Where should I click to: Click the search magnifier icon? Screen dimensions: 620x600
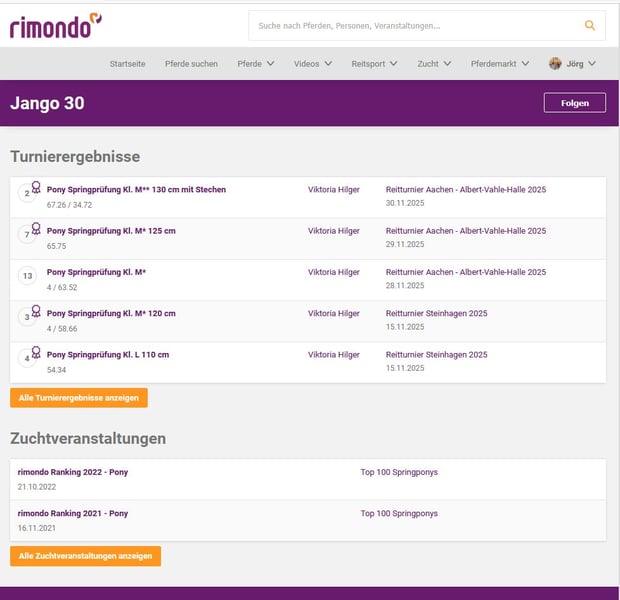(x=590, y=26)
